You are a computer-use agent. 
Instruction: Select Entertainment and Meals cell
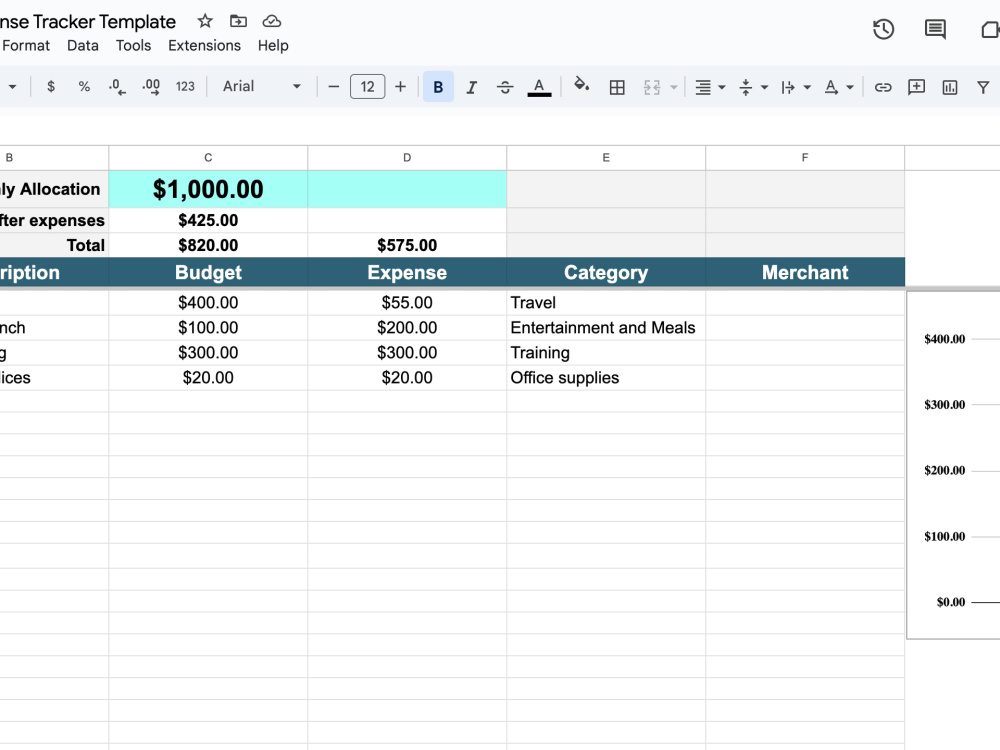606,327
